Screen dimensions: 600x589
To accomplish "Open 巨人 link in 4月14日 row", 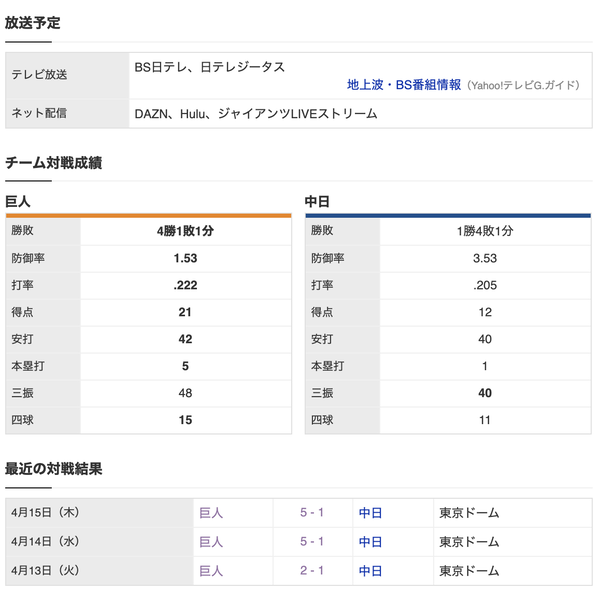I will [211, 542].
